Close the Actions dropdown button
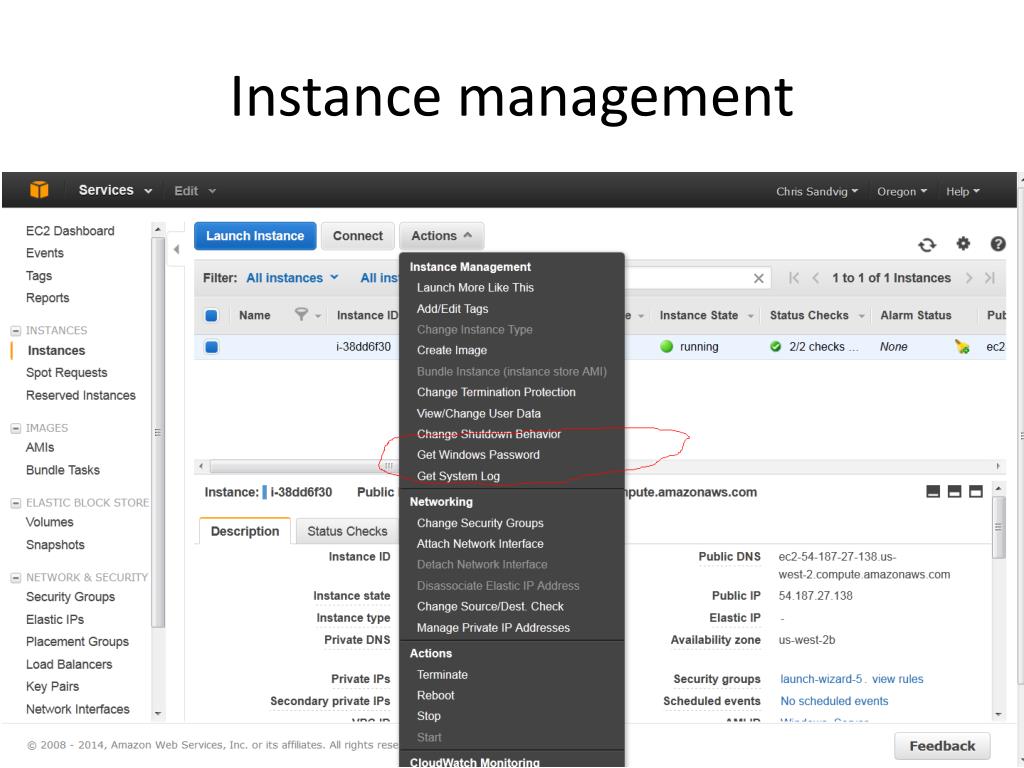The width and height of the screenshot is (1024, 768). point(441,236)
